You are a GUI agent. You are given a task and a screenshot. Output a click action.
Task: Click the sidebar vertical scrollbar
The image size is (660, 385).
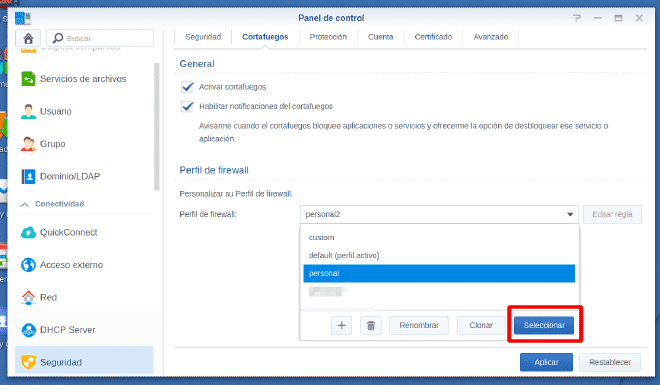pyautogui.click(x=157, y=127)
